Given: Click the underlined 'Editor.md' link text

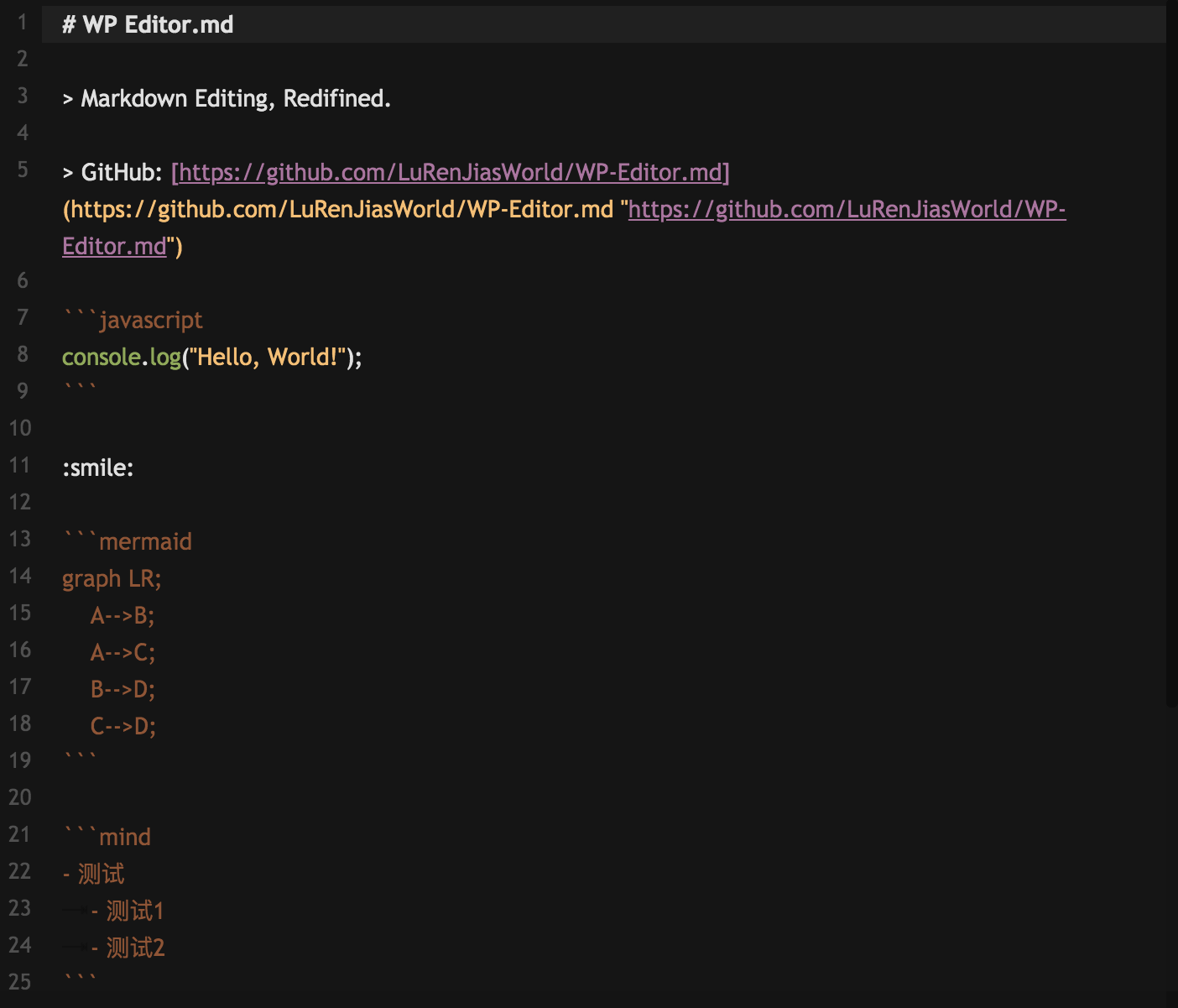Looking at the screenshot, I should pos(114,246).
